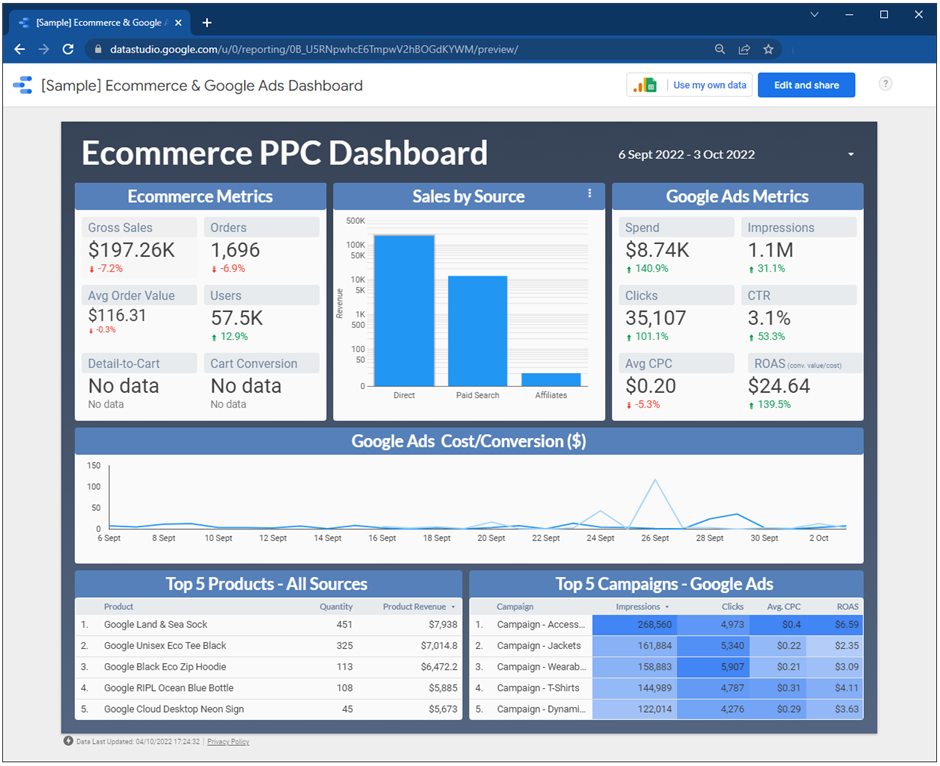Open the help question mark icon
The height and width of the screenshot is (766, 940).
coord(885,84)
